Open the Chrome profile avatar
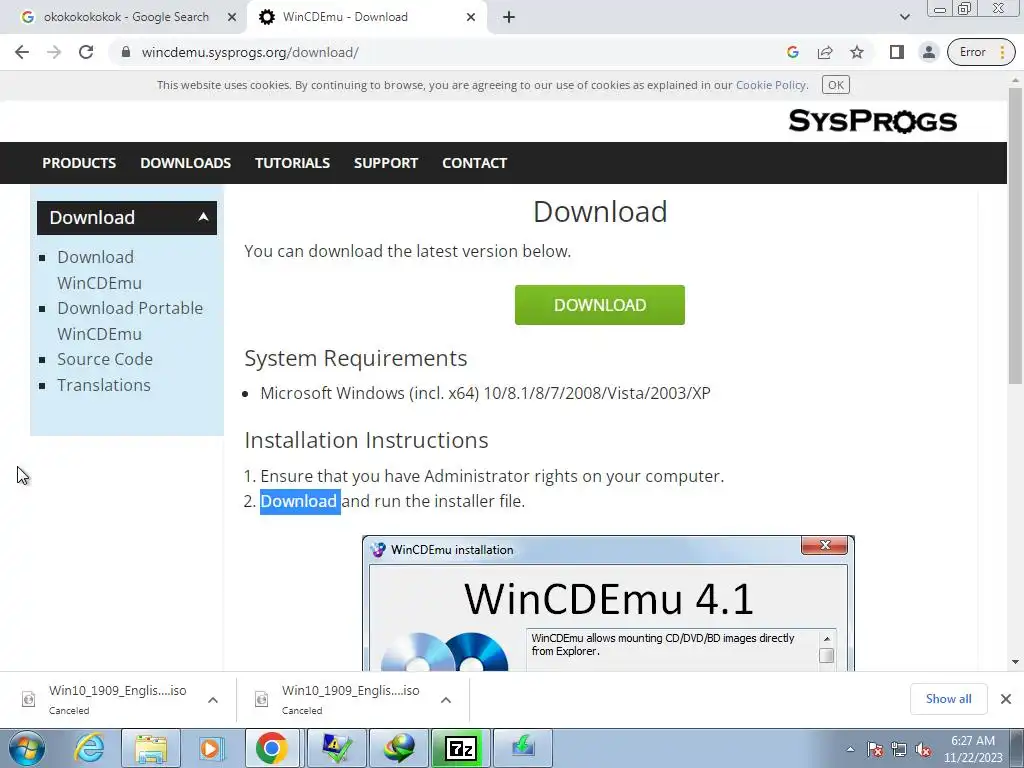The height and width of the screenshot is (768, 1024). click(x=929, y=52)
